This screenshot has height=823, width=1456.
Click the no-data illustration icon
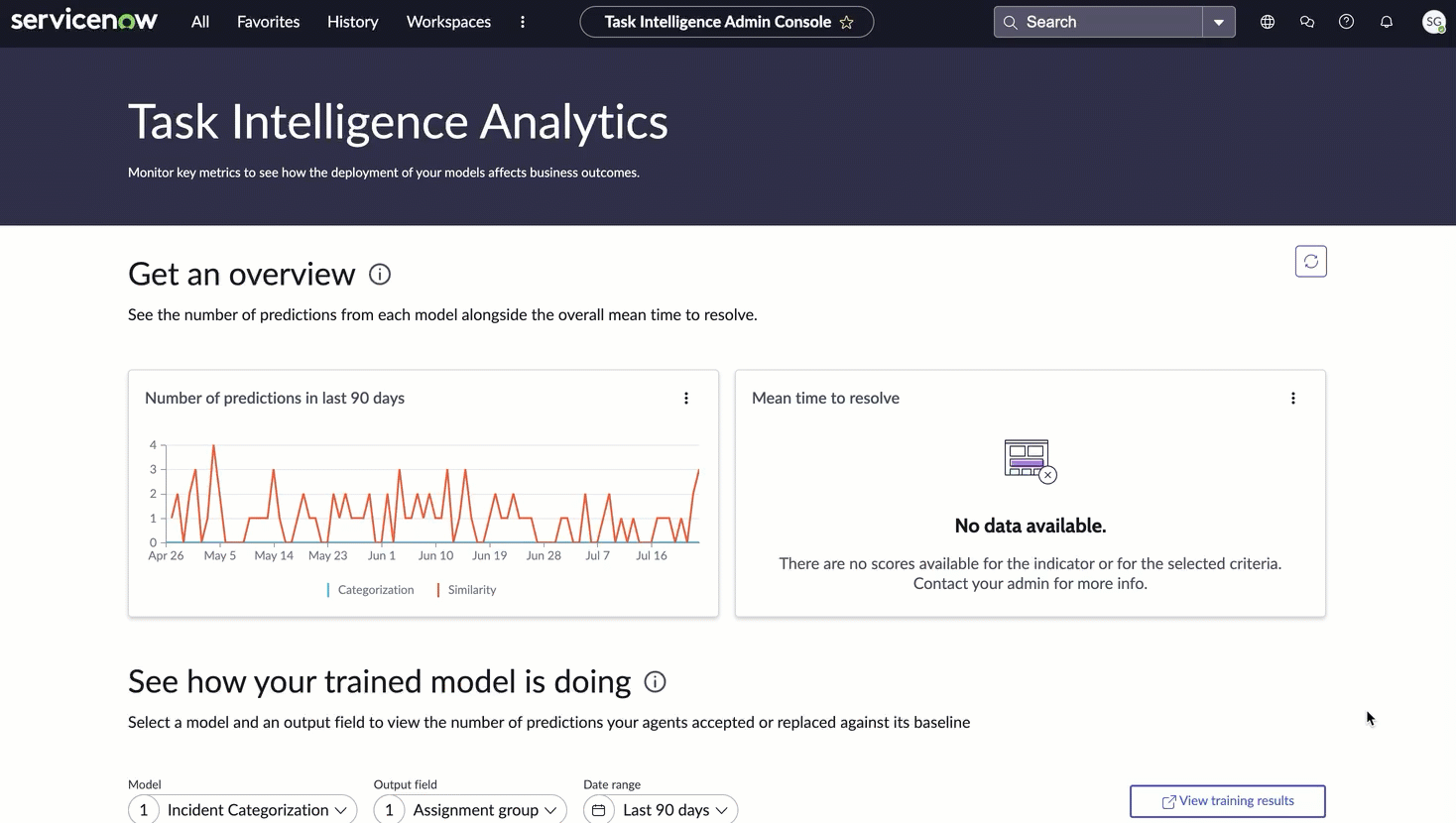tap(1031, 461)
